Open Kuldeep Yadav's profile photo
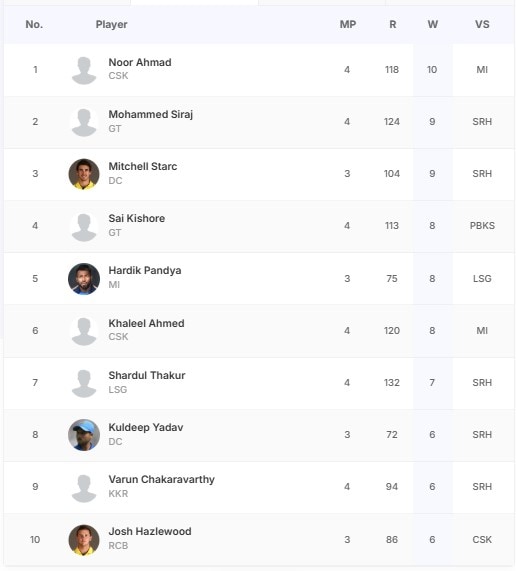The width and height of the screenshot is (516, 571). pos(84,435)
